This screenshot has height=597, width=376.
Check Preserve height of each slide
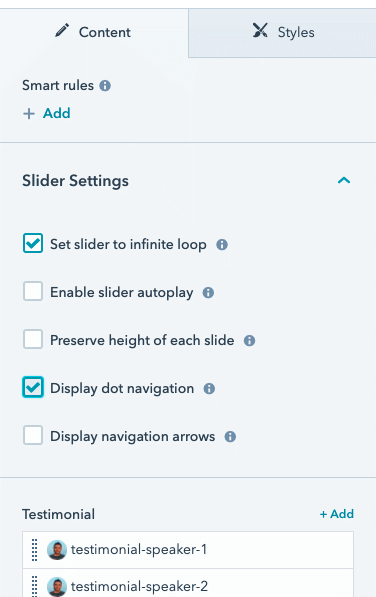(33, 339)
